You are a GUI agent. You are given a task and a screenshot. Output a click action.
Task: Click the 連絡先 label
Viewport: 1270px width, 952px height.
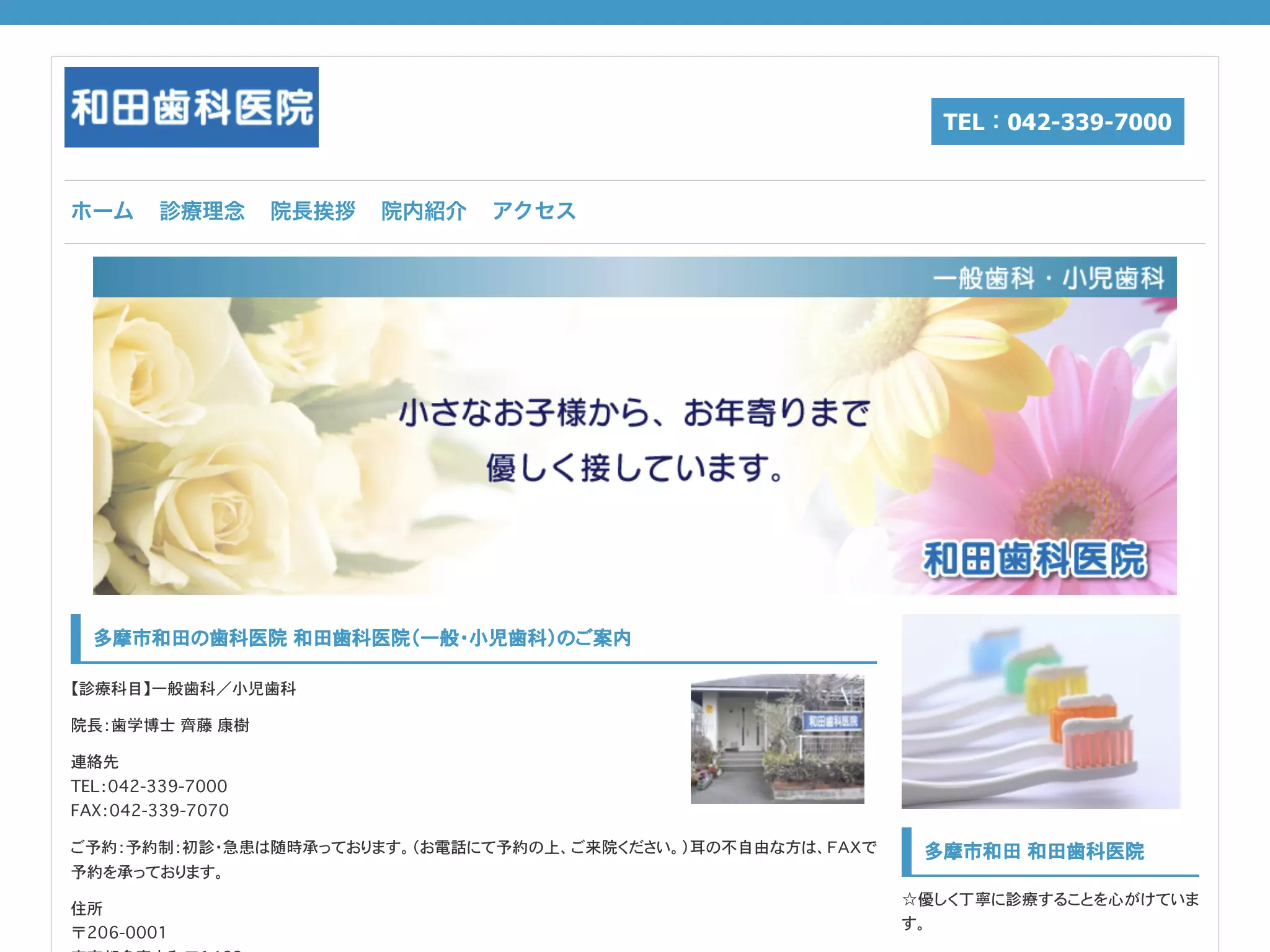tap(94, 762)
